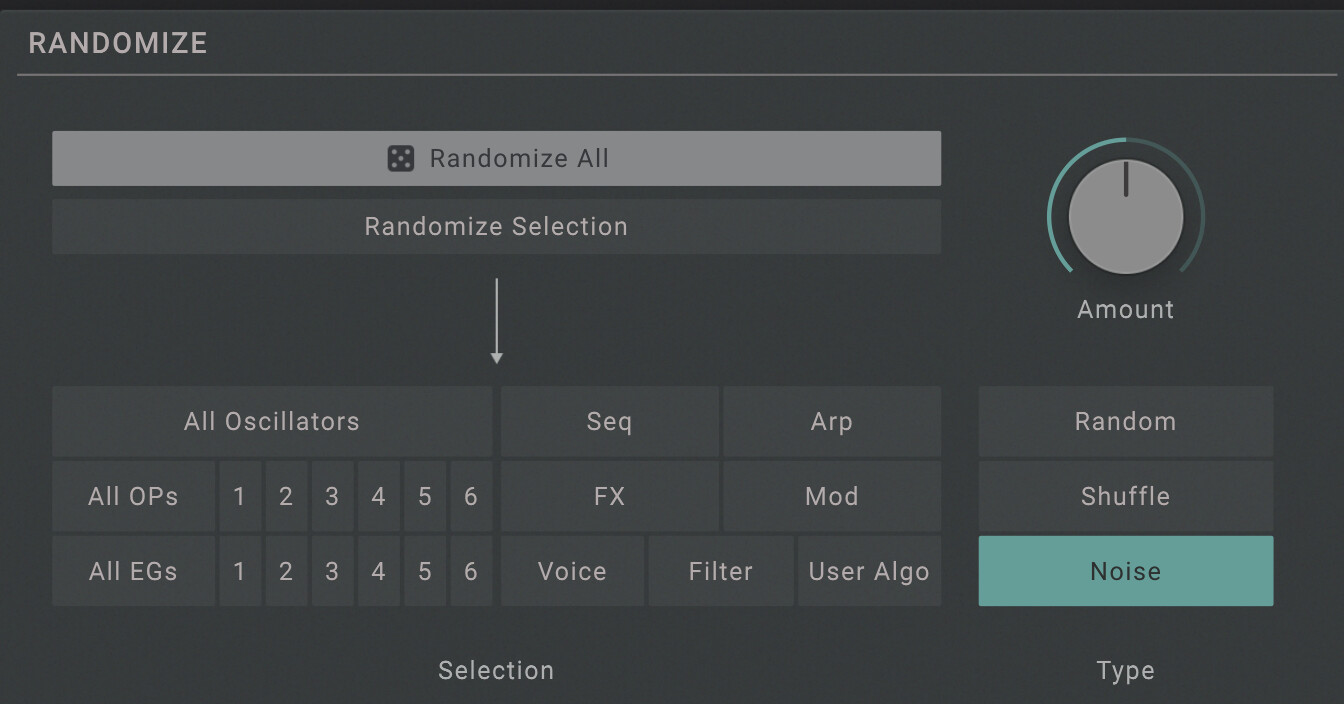Choose Mod for randomization
Image resolution: width=1344 pixels, height=704 pixels.
coord(831,496)
